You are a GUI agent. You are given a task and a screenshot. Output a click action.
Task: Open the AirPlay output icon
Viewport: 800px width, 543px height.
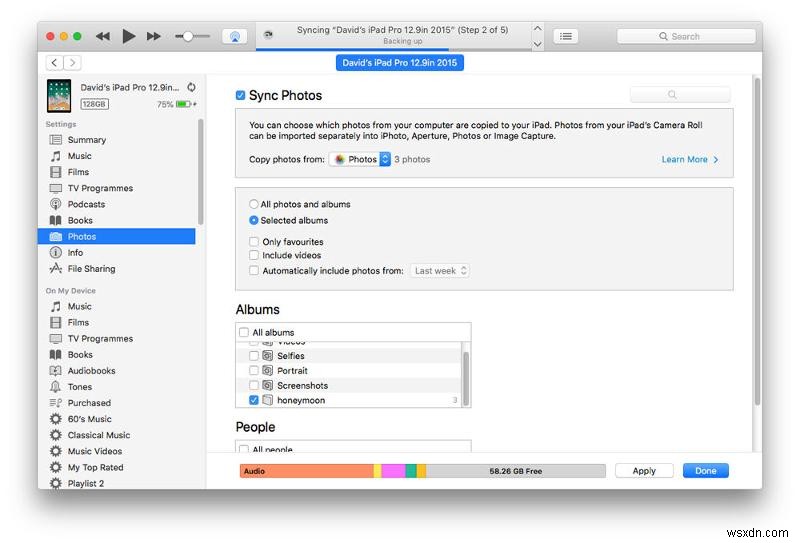(x=235, y=36)
